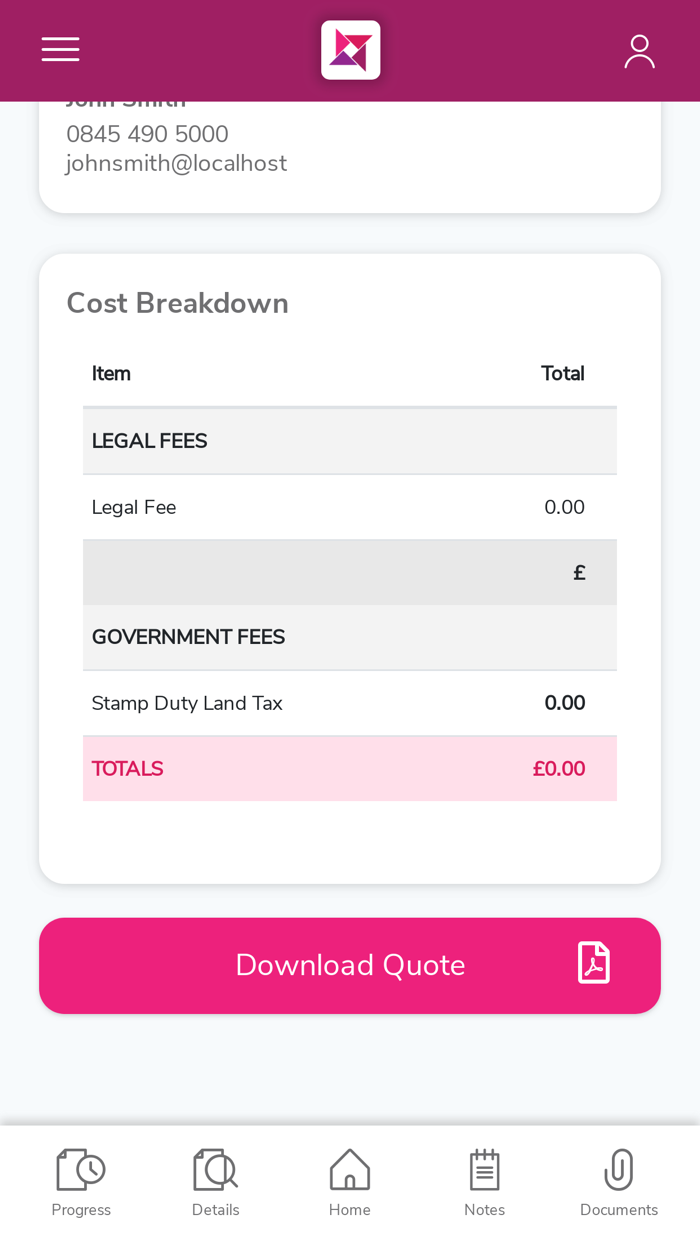Tap the app logo in header
Image resolution: width=700 pixels, height=1244 pixels.
[x=350, y=50]
